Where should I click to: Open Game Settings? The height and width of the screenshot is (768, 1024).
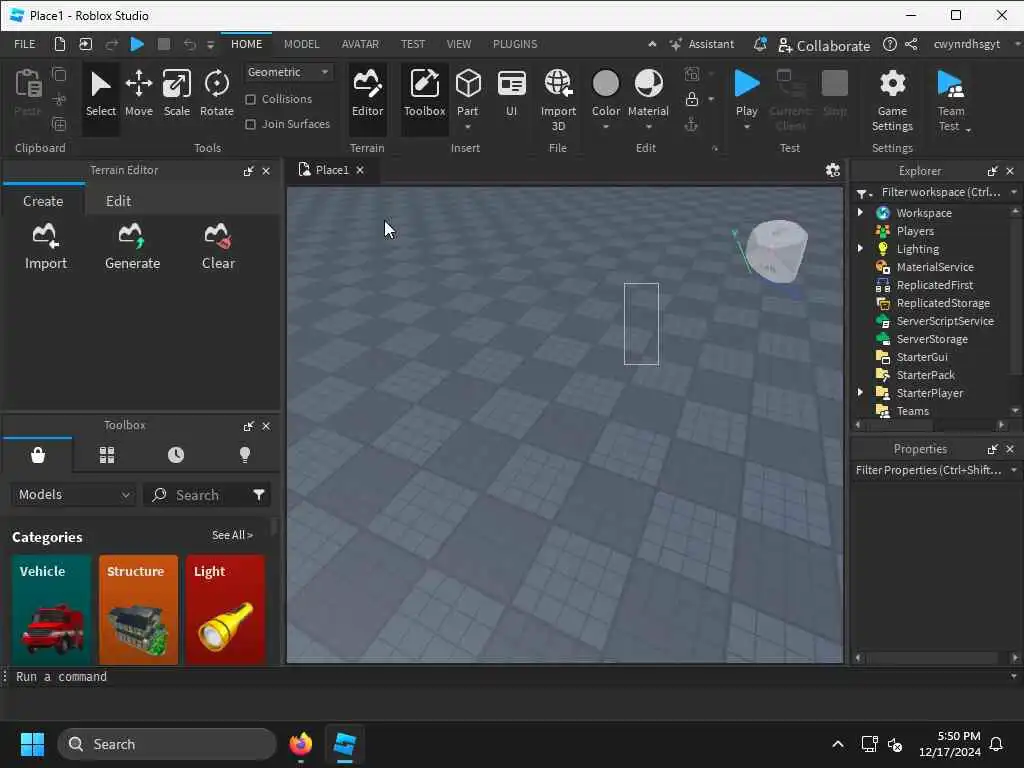click(x=892, y=101)
